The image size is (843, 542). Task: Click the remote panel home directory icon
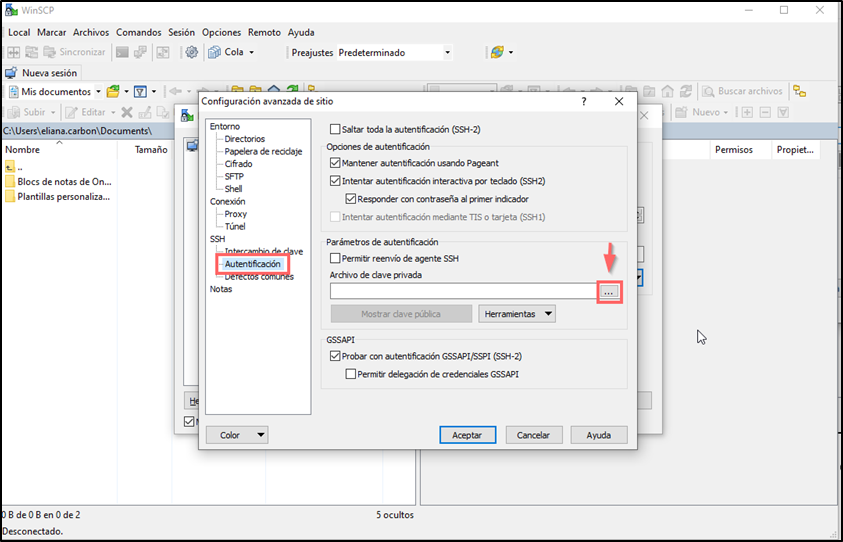[x=667, y=91]
